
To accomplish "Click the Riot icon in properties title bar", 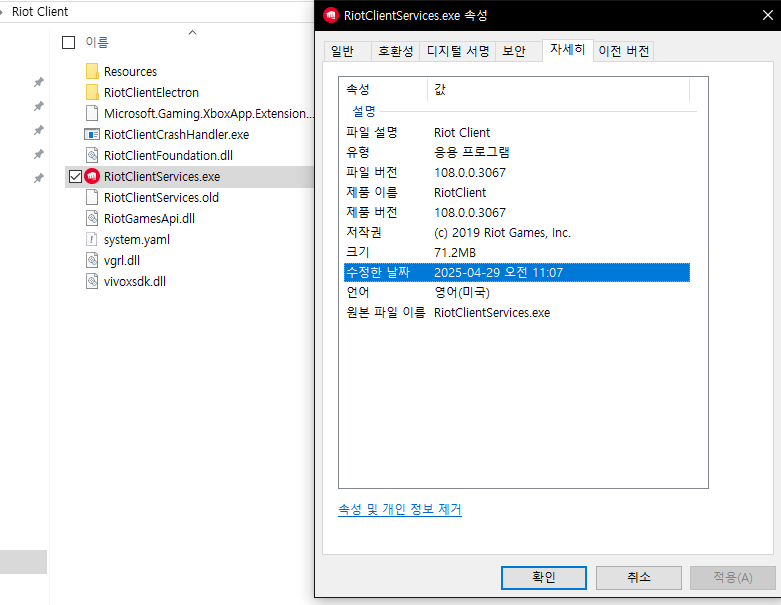I will pyautogui.click(x=331, y=15).
